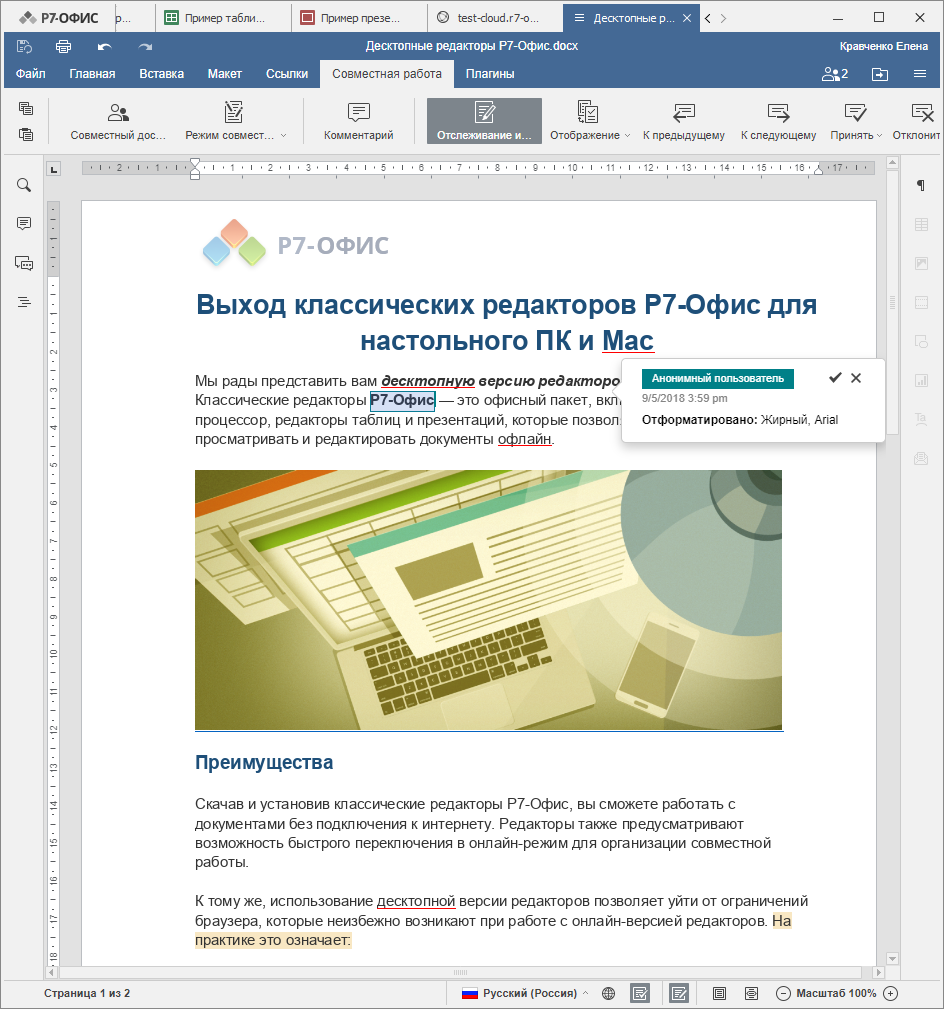Go К следующему change

click(x=778, y=121)
